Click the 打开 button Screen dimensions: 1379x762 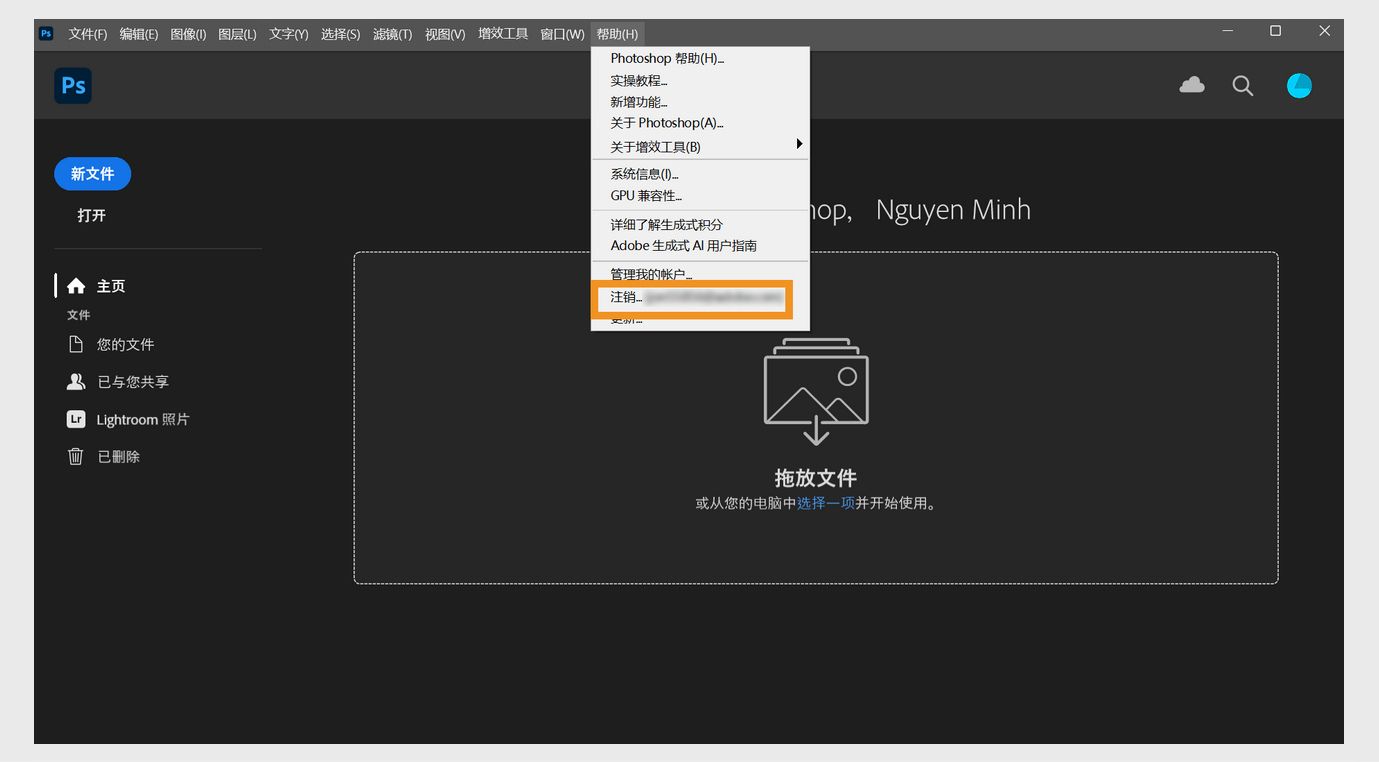pyautogui.click(x=92, y=215)
